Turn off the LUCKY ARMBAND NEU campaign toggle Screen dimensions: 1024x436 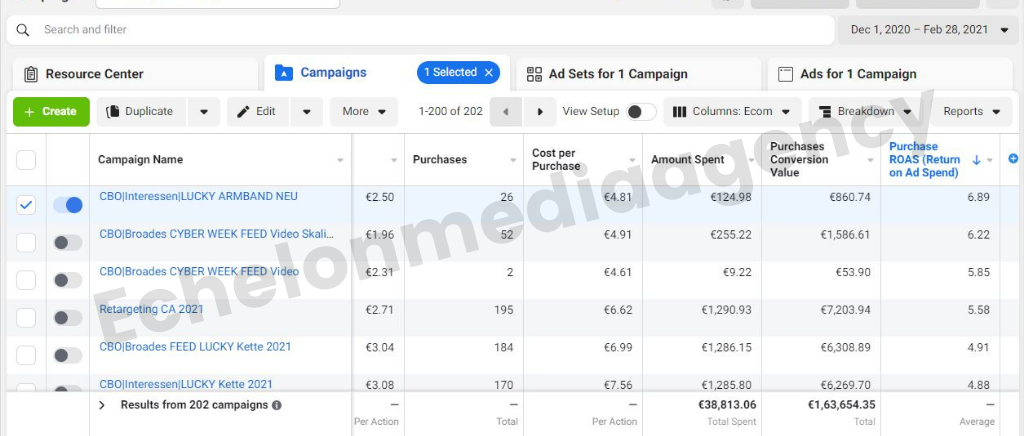coord(68,205)
